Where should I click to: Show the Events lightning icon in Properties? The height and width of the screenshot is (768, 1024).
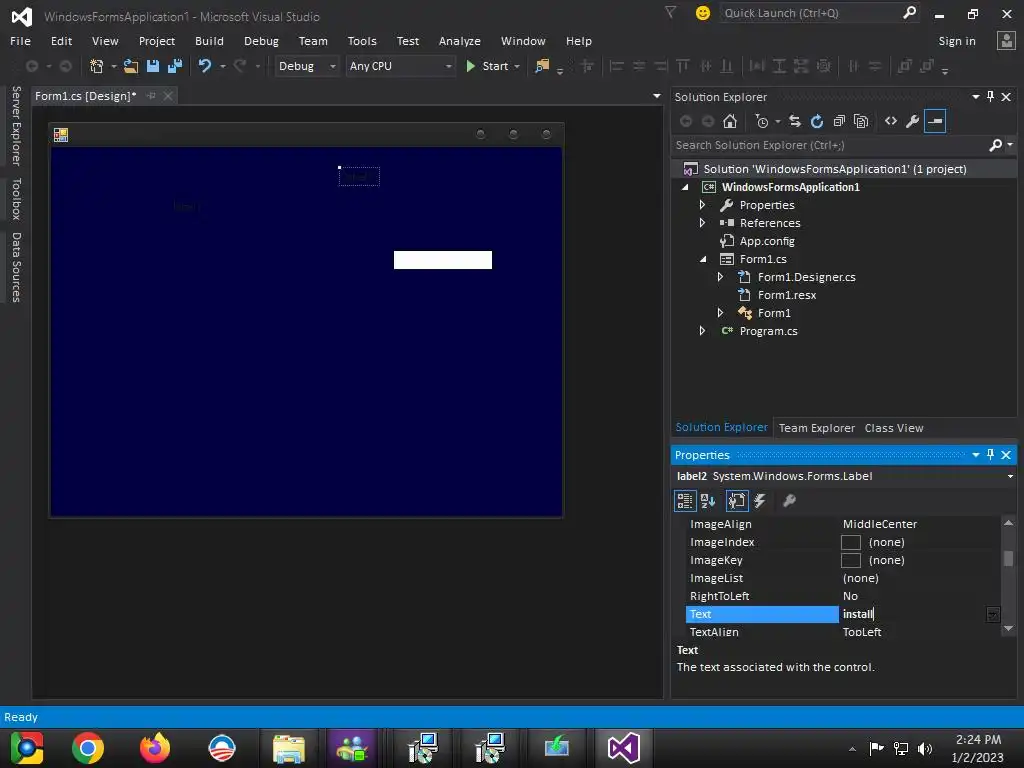[760, 501]
